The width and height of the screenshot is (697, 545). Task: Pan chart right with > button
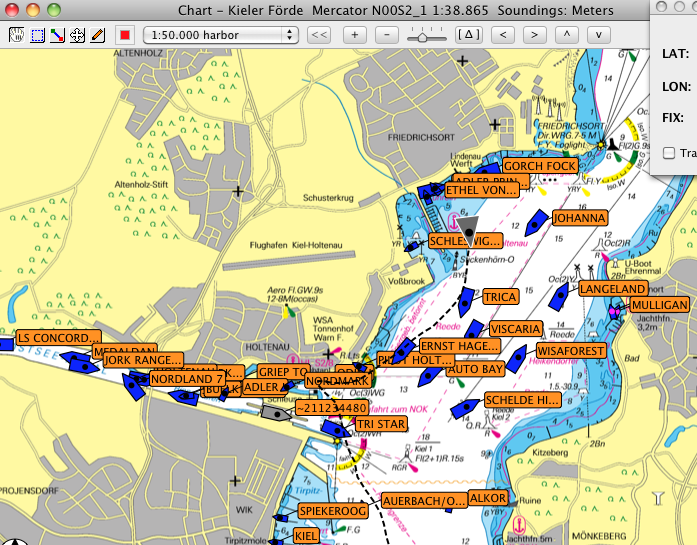point(535,35)
